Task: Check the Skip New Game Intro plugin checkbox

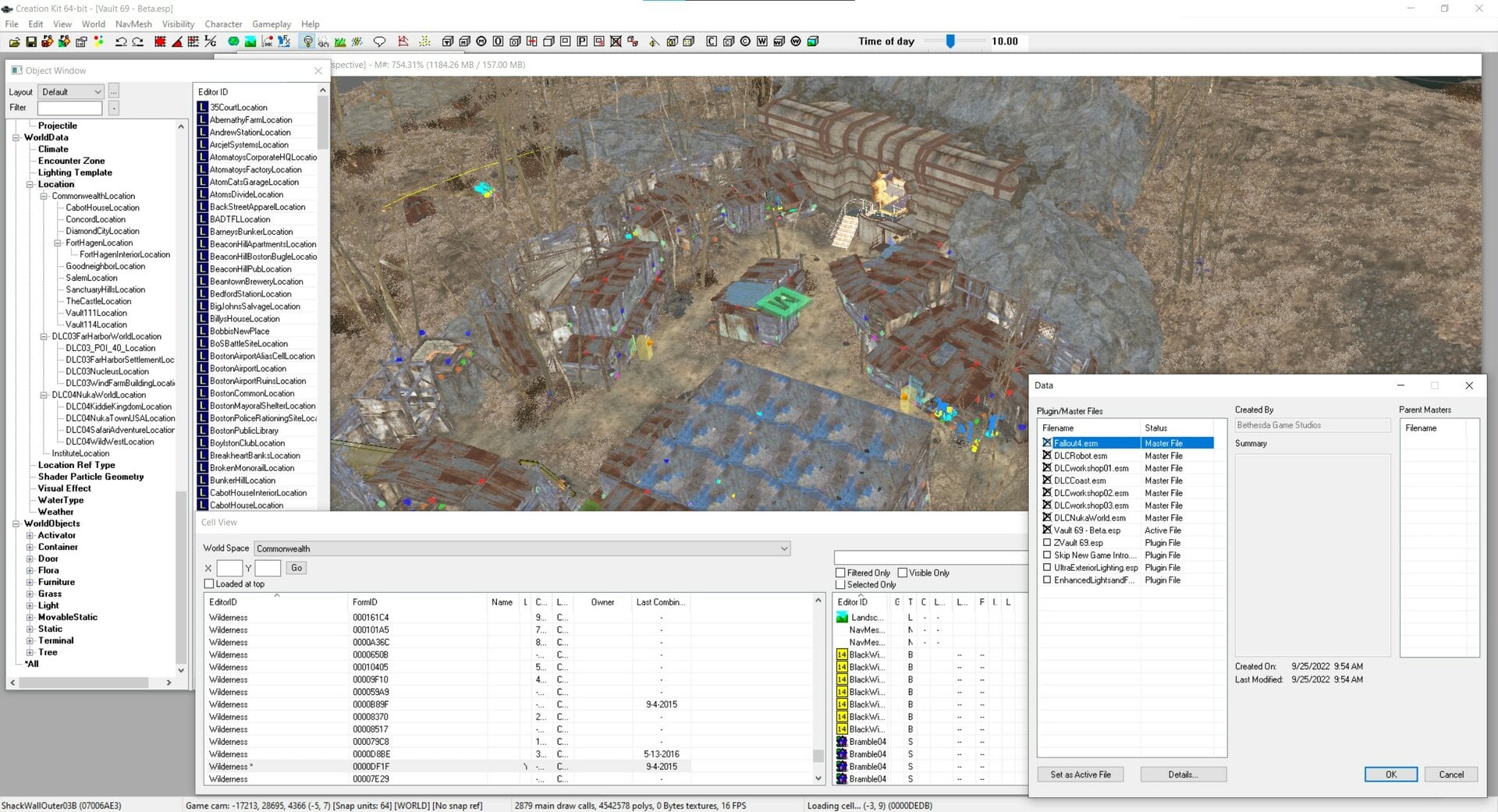Action: pyautogui.click(x=1047, y=555)
